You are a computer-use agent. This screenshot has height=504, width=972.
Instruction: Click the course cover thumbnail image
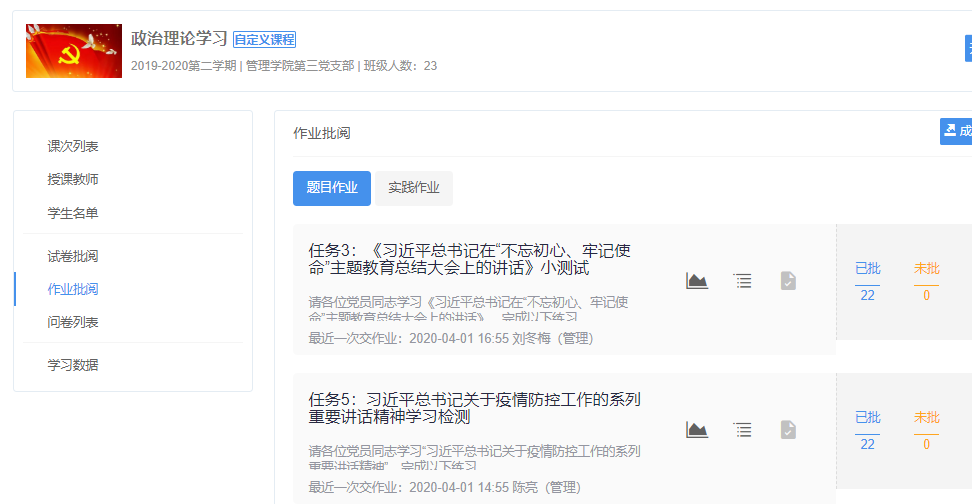tap(74, 51)
